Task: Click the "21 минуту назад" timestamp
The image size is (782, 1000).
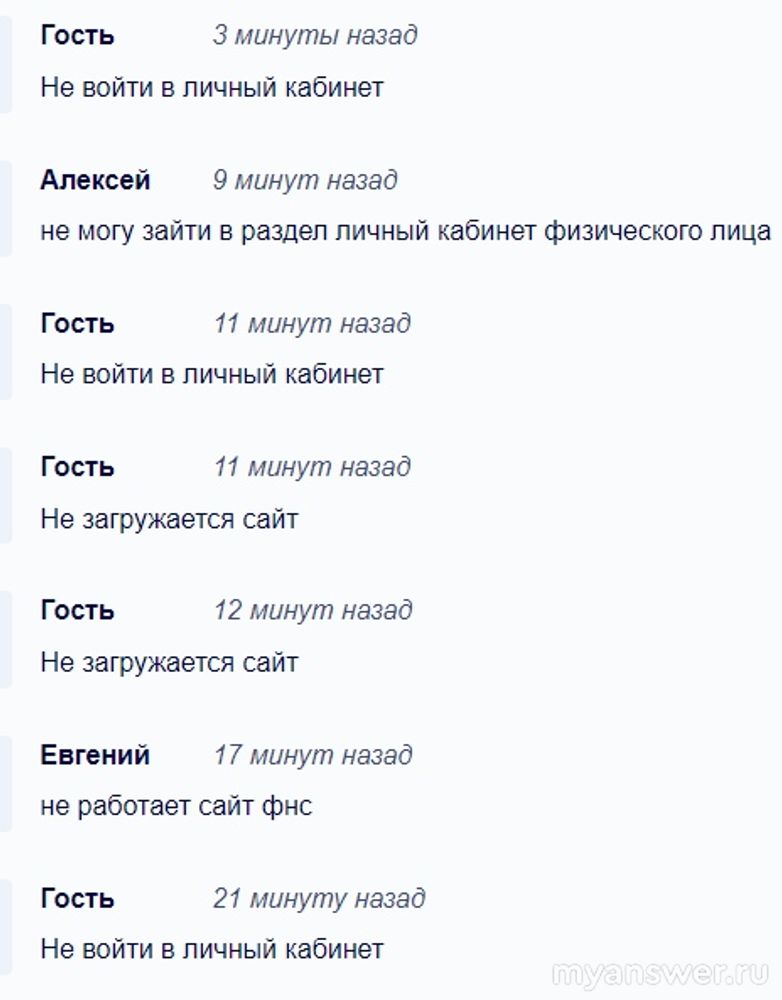Action: point(318,898)
